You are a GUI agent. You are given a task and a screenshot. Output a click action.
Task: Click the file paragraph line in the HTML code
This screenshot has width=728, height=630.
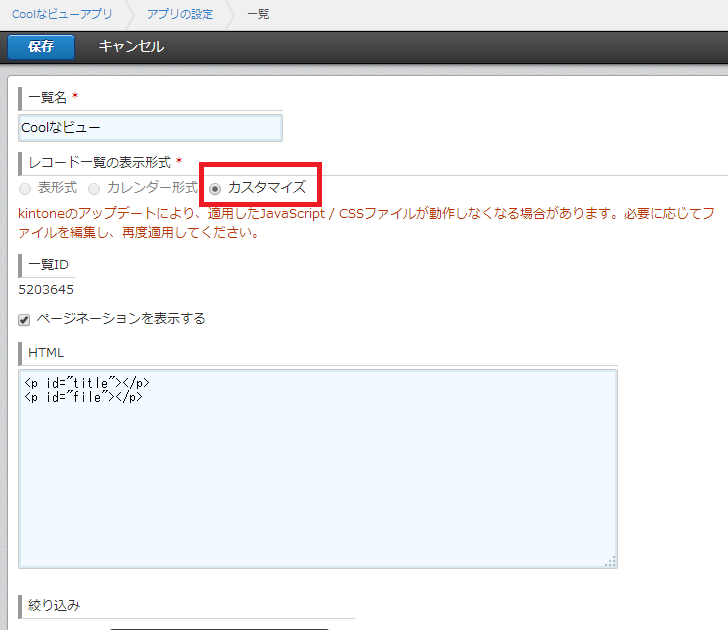click(x=83, y=396)
